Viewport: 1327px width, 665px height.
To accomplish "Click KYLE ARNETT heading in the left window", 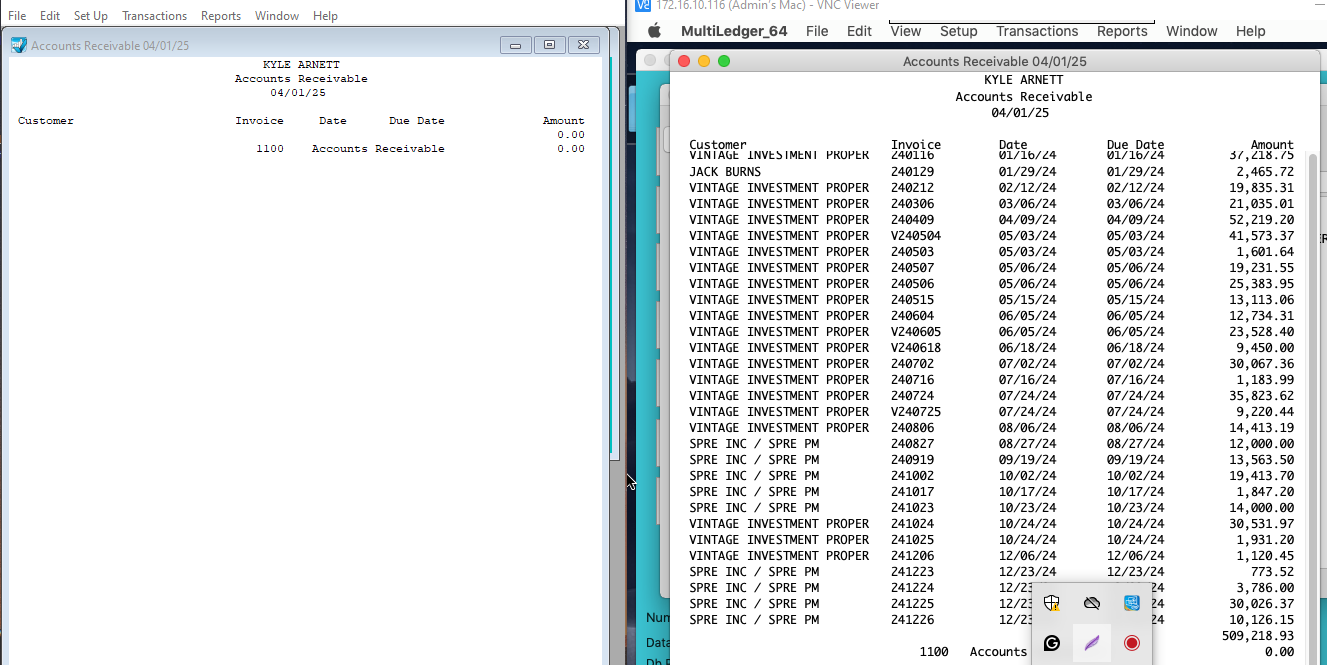I will click(x=301, y=65).
